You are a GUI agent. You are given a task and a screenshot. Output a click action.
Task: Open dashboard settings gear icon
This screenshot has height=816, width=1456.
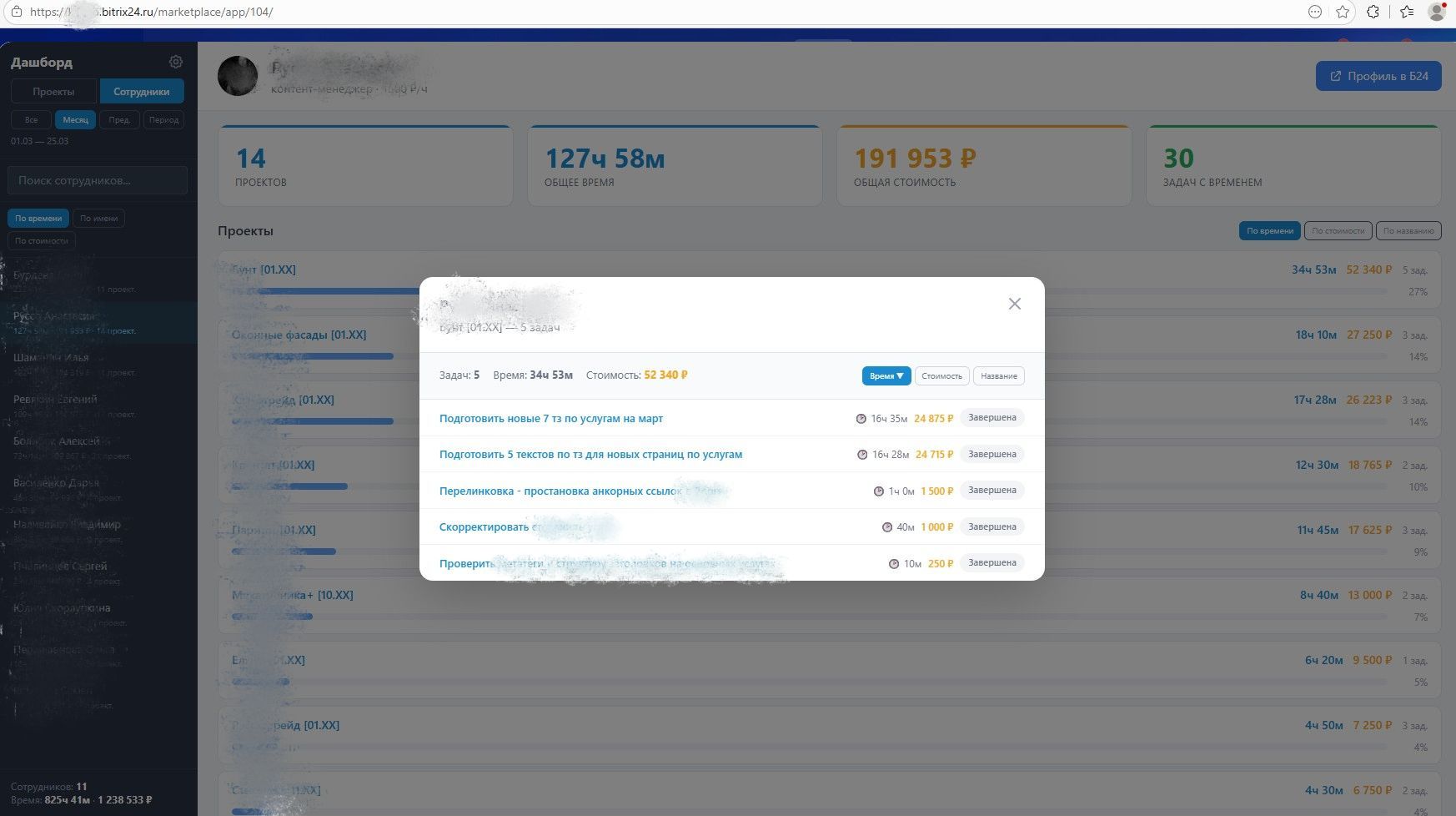click(x=175, y=62)
